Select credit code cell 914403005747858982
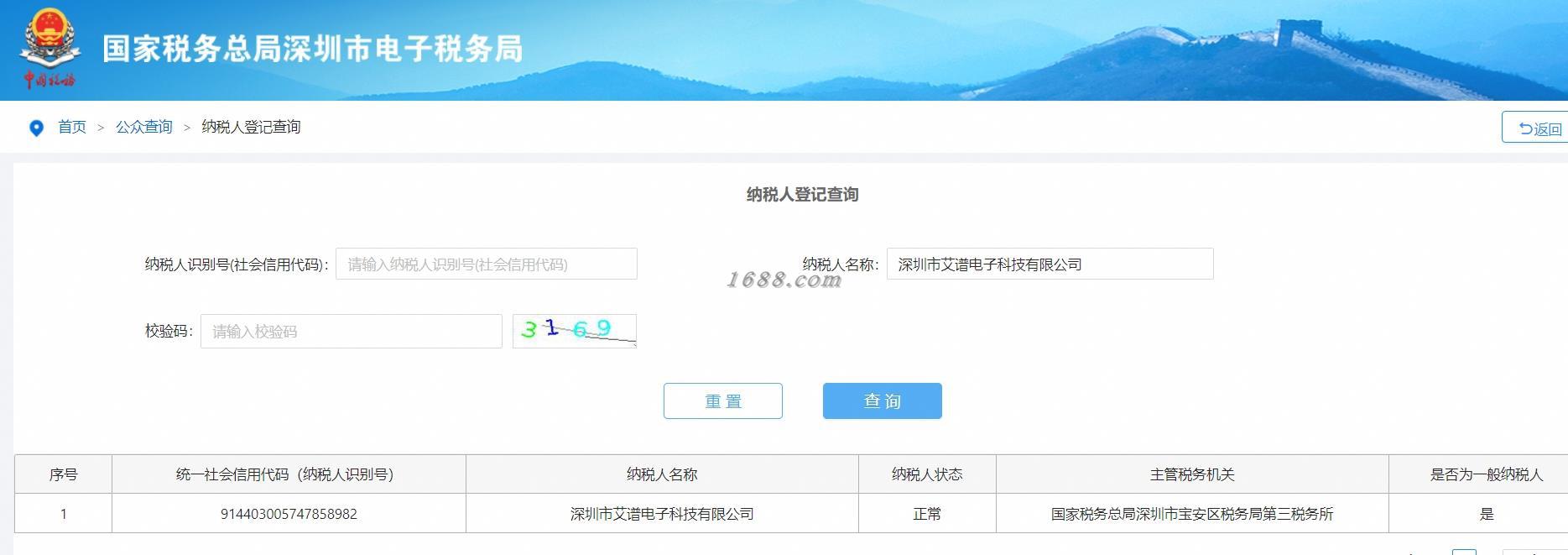Image resolution: width=1568 pixels, height=555 pixels. tap(289, 513)
